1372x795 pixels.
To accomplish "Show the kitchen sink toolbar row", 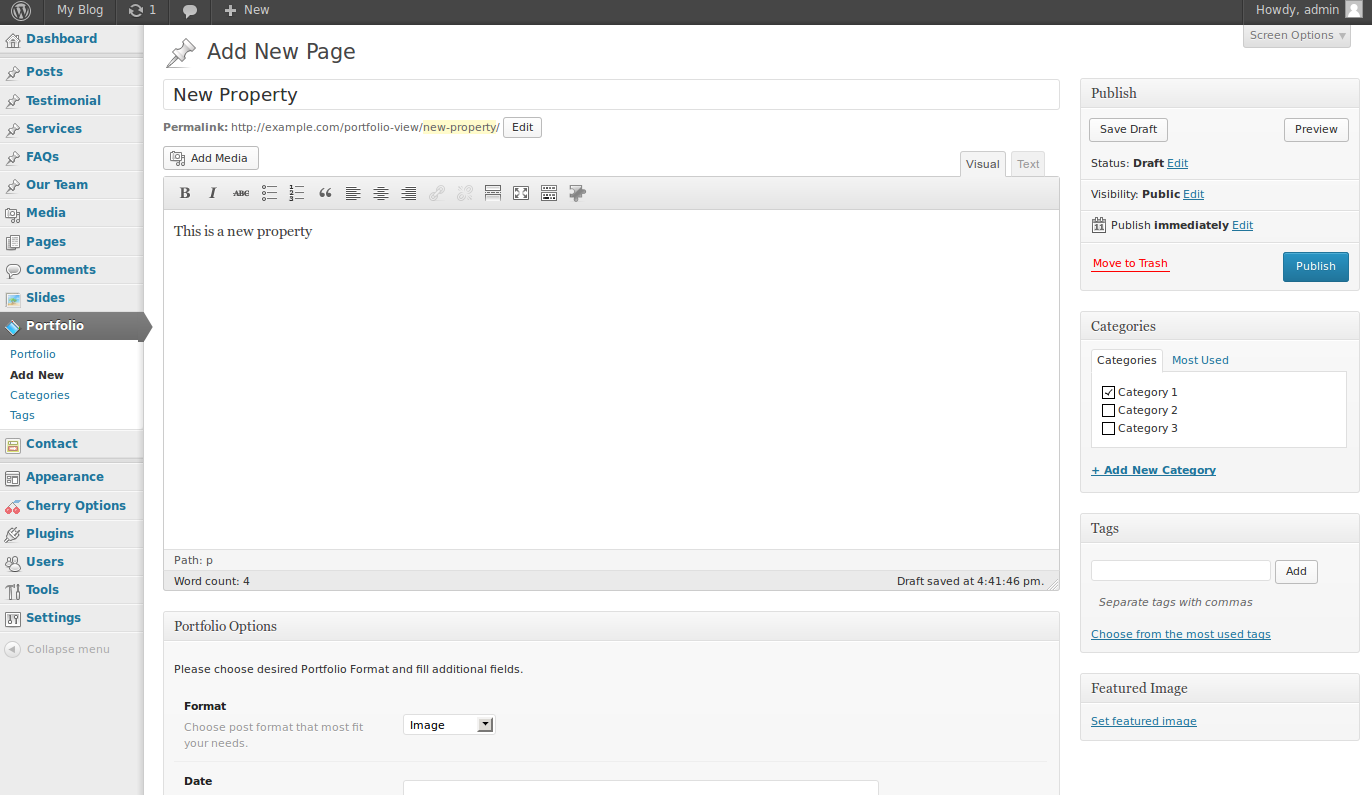I will (x=549, y=193).
